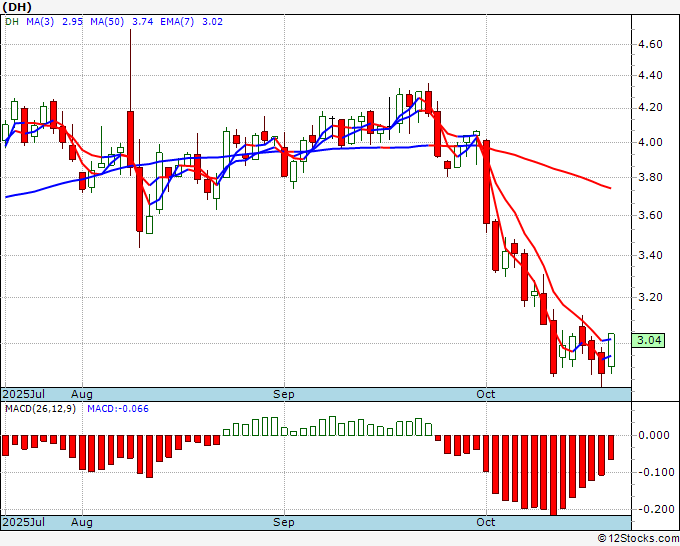Click the 4.60 price axis label
The image size is (680, 546).
(650, 44)
